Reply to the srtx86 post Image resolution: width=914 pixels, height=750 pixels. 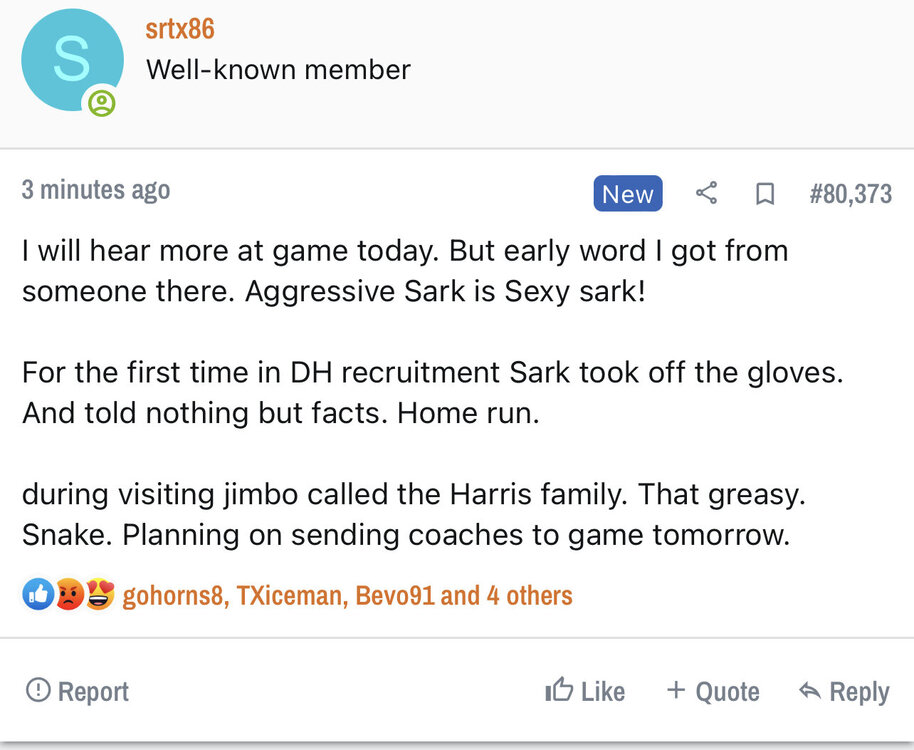pos(845,691)
